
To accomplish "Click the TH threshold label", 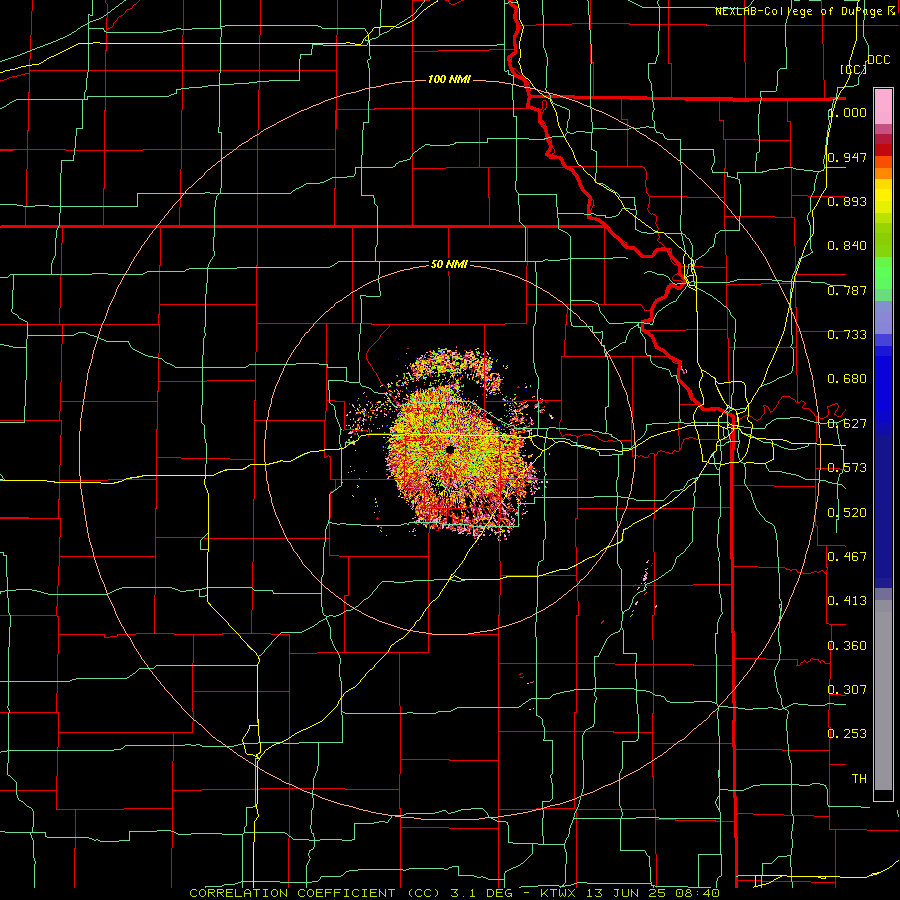I will click(859, 778).
